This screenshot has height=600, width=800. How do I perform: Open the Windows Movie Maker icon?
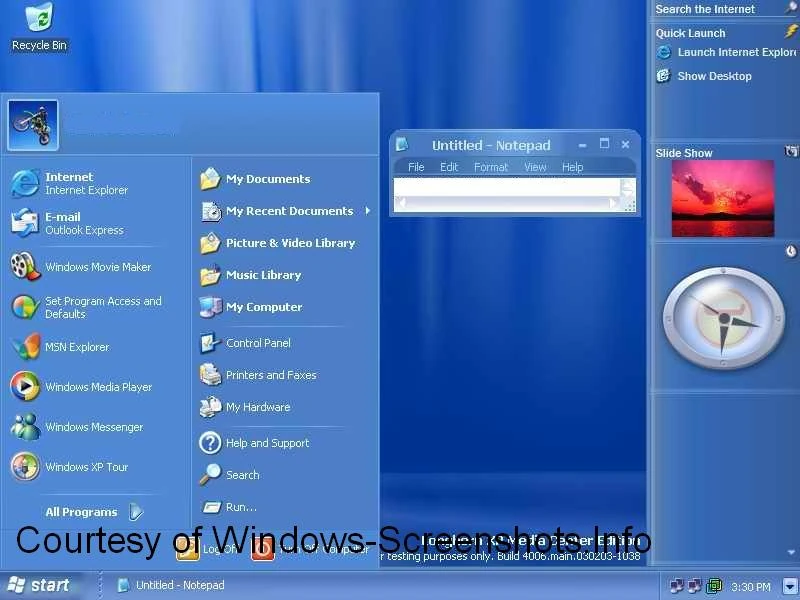[x=24, y=266]
